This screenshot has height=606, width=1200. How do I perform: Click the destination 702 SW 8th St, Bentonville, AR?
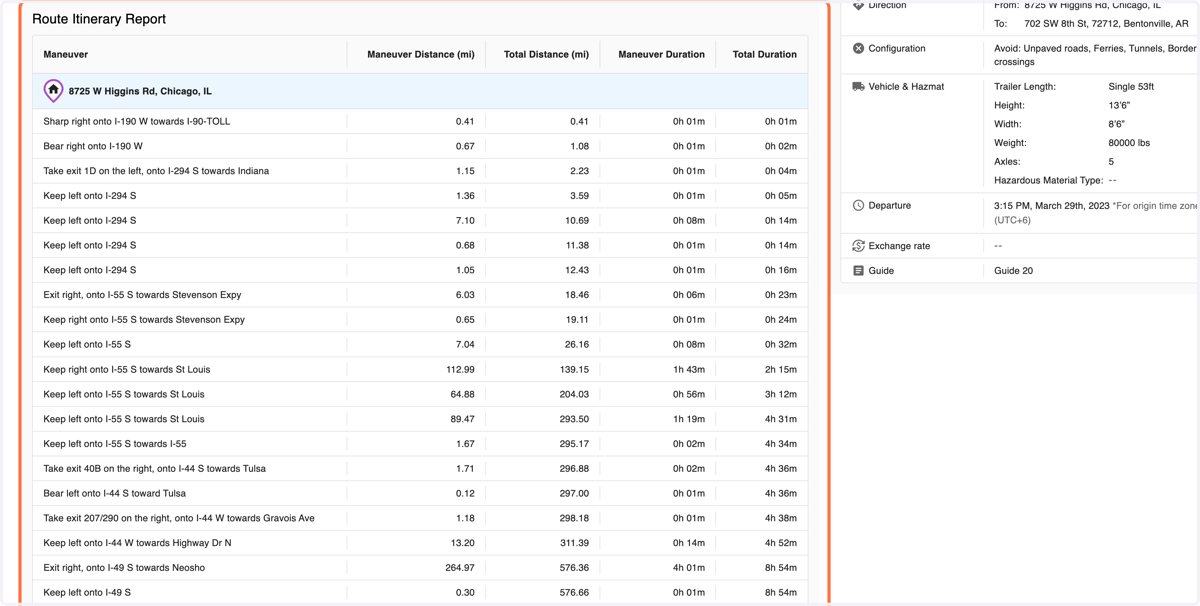click(x=1107, y=23)
